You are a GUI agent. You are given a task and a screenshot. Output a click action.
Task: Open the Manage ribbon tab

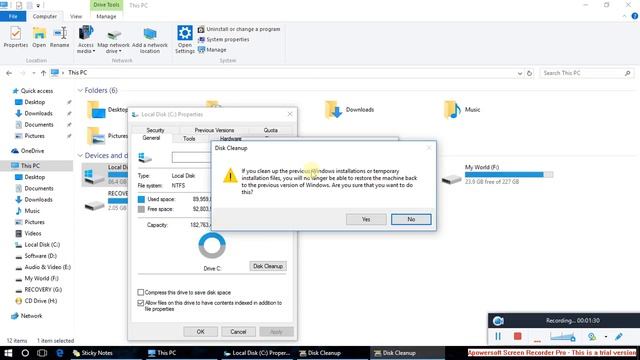[x=106, y=16]
